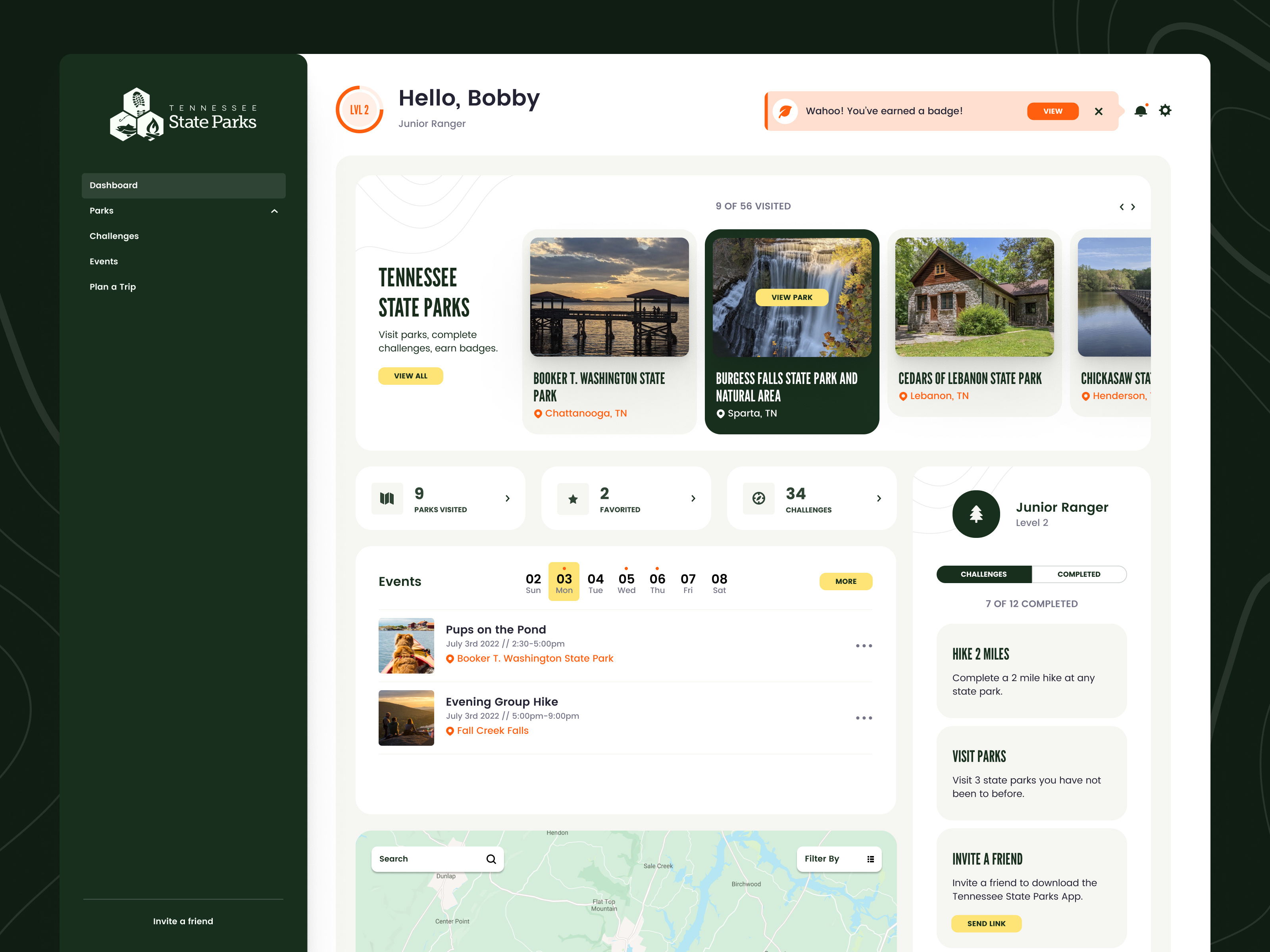Select Challenges in the sidebar menu
The height and width of the screenshot is (952, 1270).
(114, 236)
